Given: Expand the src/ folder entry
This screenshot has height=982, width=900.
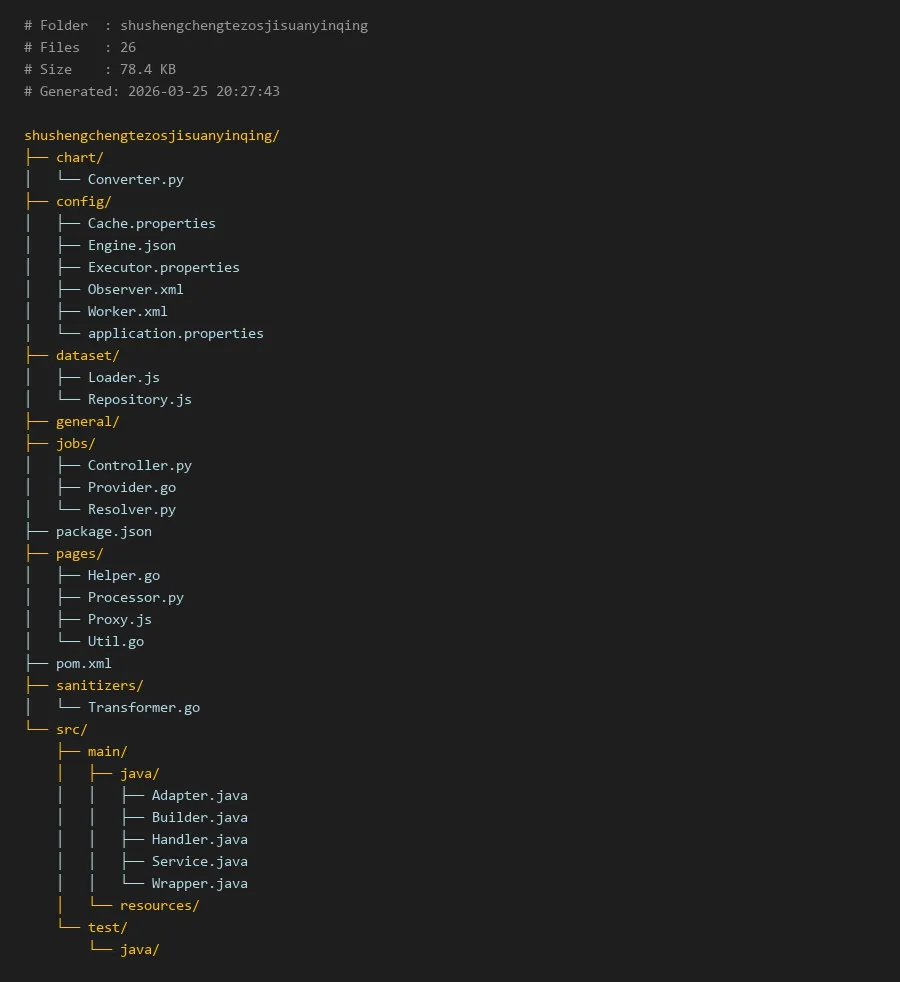Looking at the screenshot, I should click(71, 729).
